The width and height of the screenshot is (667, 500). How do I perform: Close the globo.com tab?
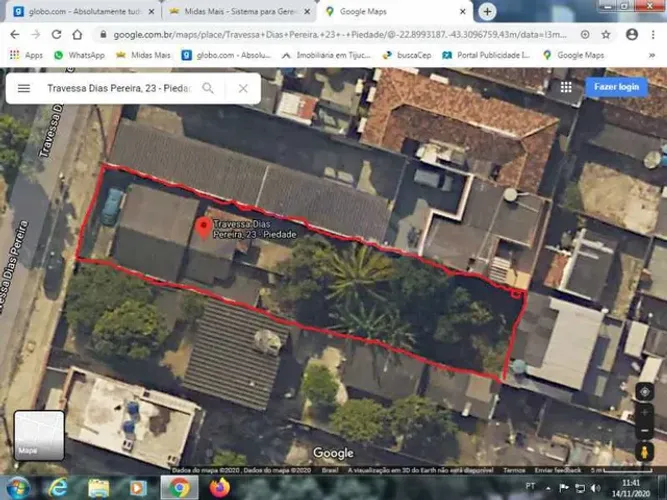point(151,12)
